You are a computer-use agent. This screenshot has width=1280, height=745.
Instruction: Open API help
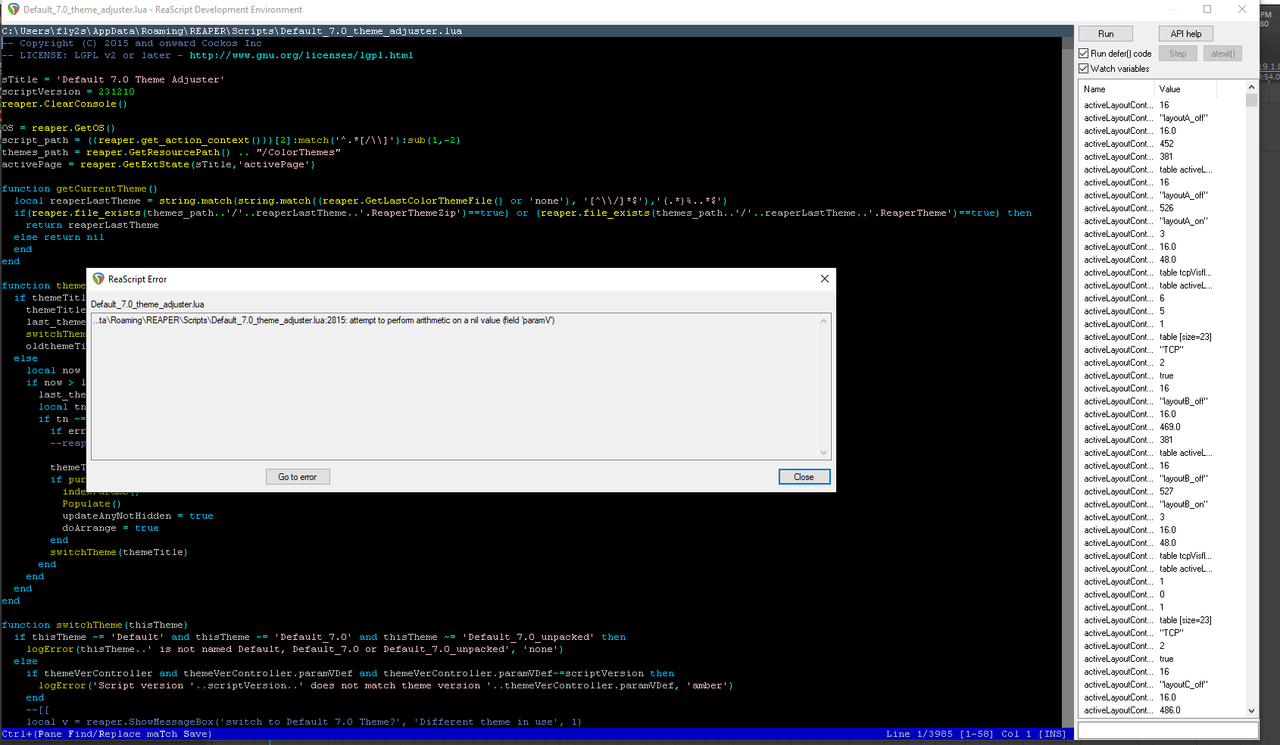click(1185, 33)
